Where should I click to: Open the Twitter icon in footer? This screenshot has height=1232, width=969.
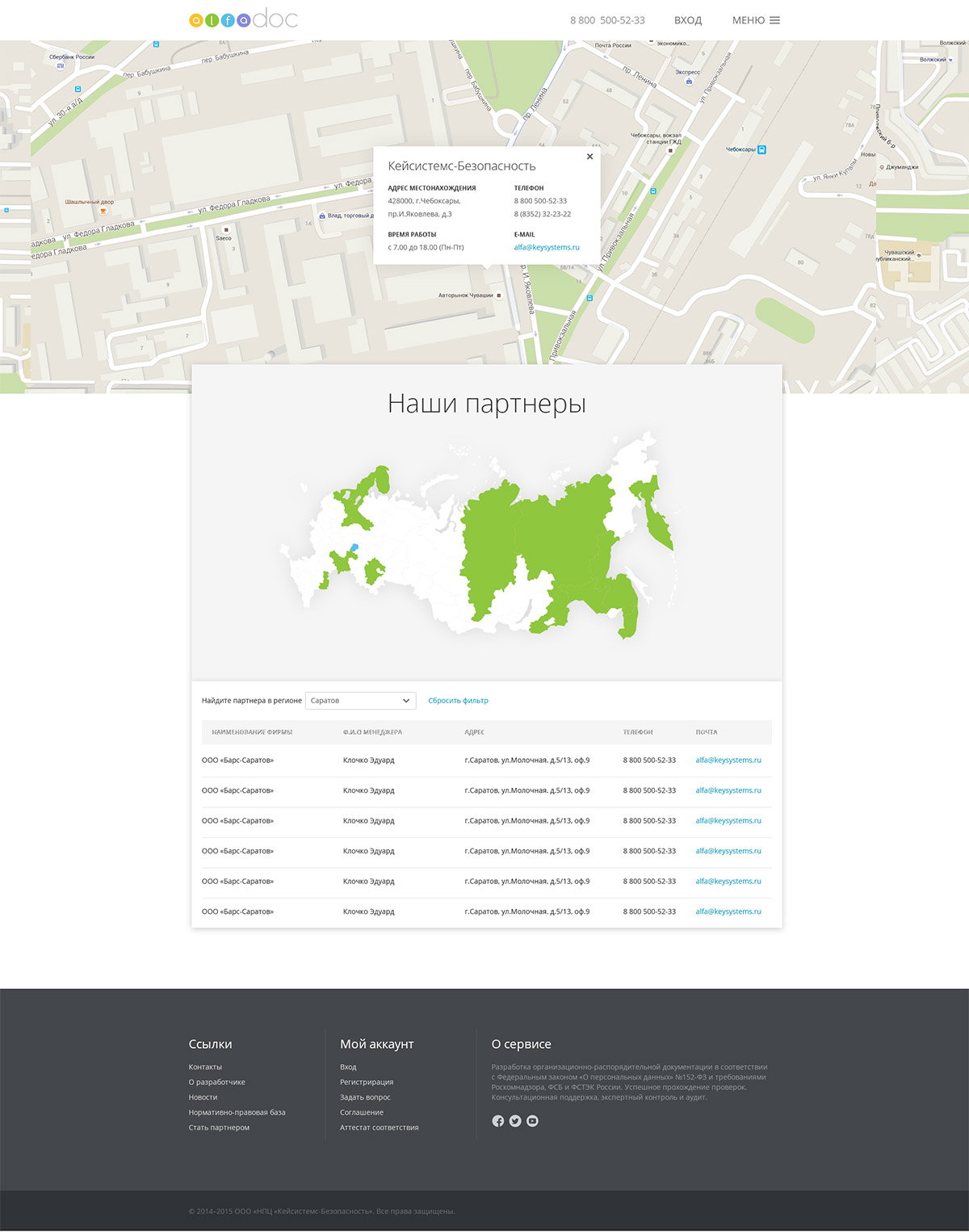[515, 1121]
